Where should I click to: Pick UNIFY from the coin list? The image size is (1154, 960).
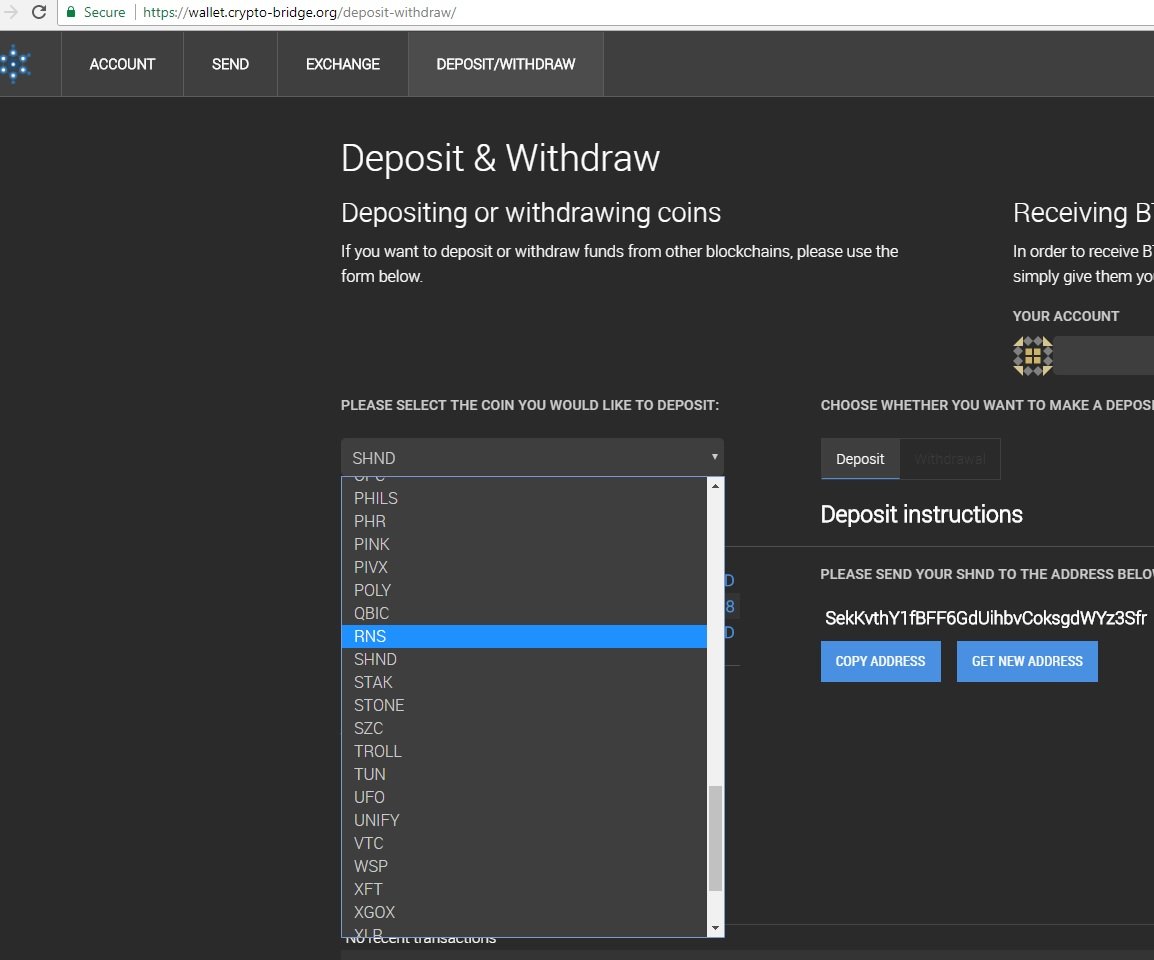[524, 820]
